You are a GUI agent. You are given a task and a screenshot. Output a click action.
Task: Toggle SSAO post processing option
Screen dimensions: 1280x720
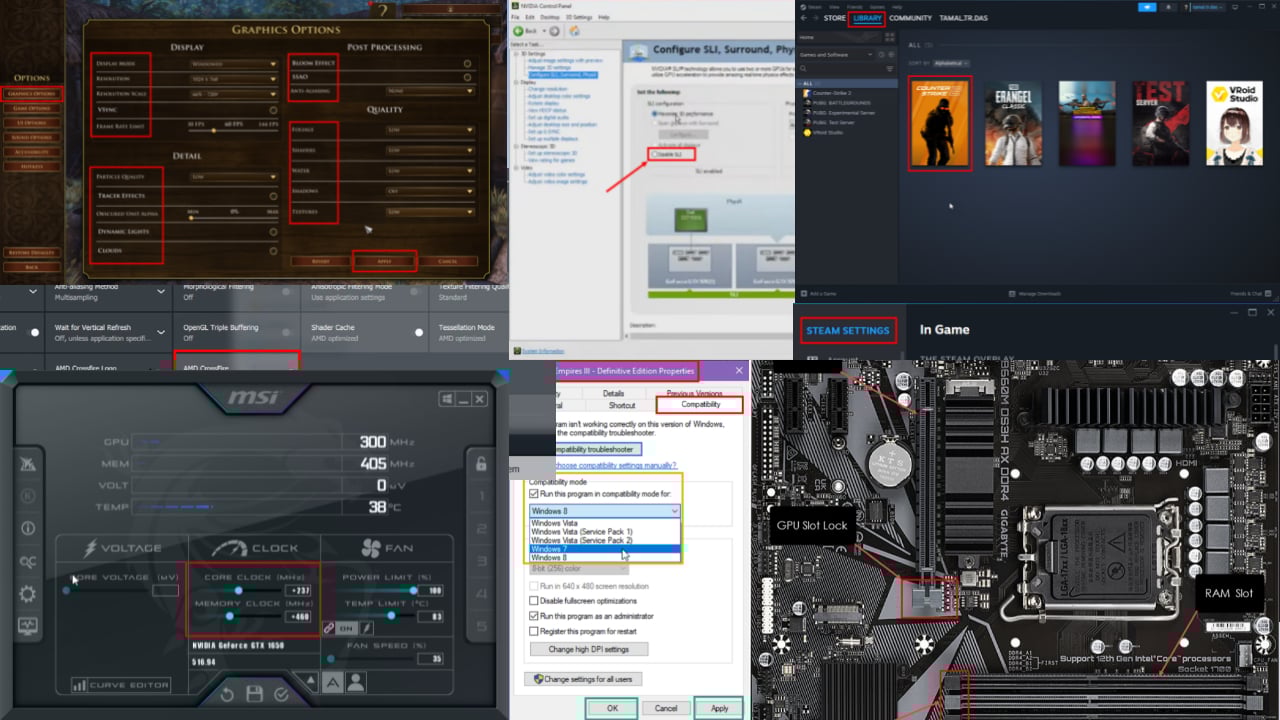click(467, 77)
